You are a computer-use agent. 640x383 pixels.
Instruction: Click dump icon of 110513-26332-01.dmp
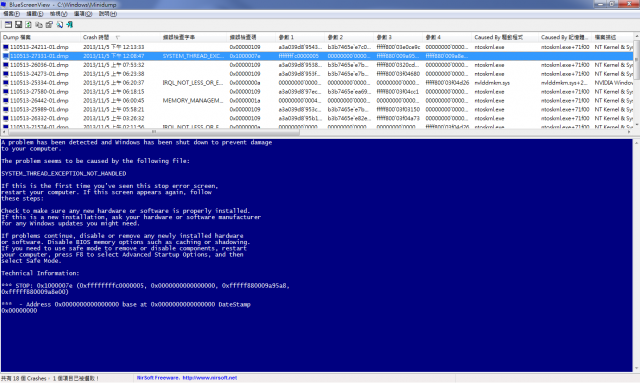tap(6, 118)
